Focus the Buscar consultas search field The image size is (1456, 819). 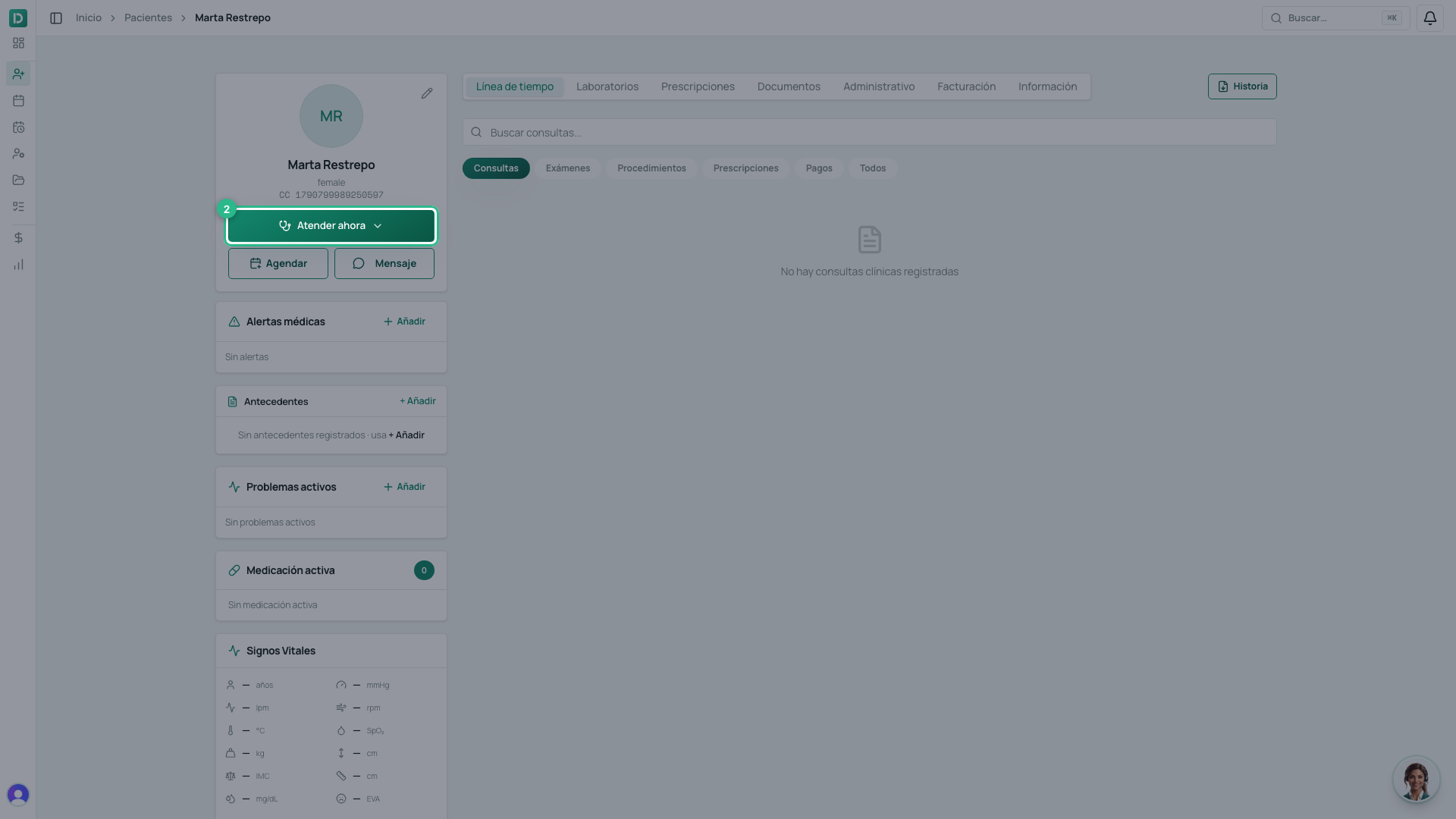[869, 132]
